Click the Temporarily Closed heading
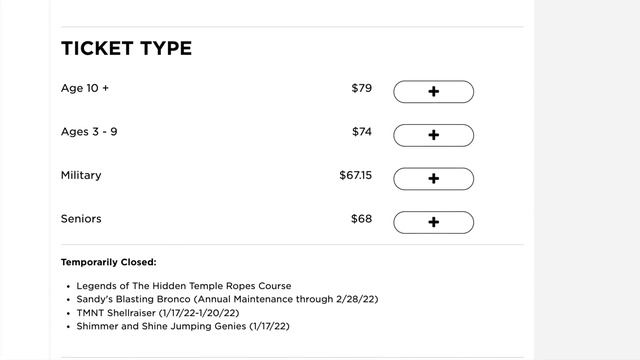Viewport: 640px width, 360px height. [109, 262]
